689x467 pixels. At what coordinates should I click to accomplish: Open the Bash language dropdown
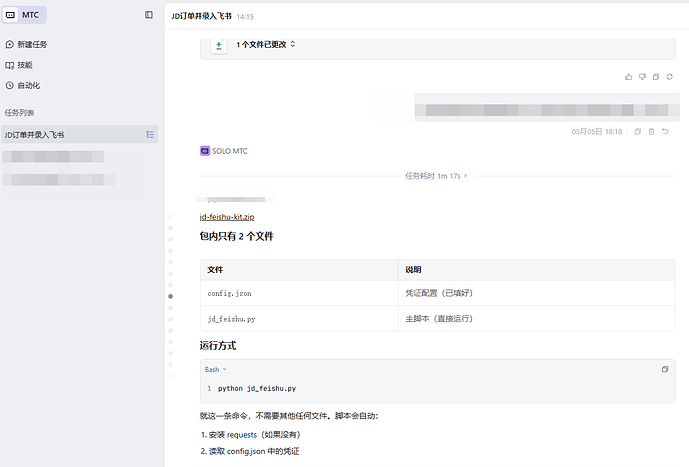point(215,369)
